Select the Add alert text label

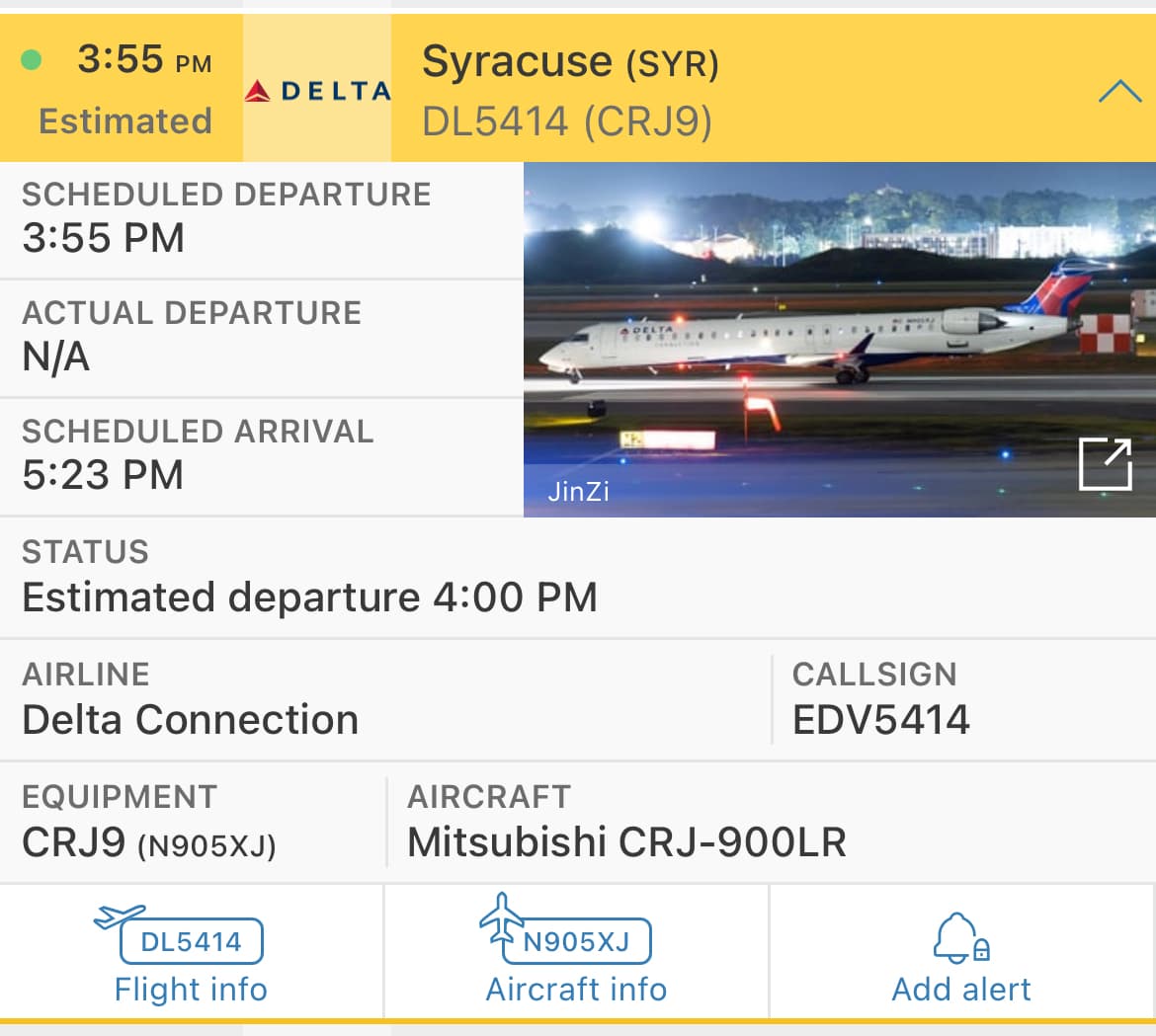point(961,990)
